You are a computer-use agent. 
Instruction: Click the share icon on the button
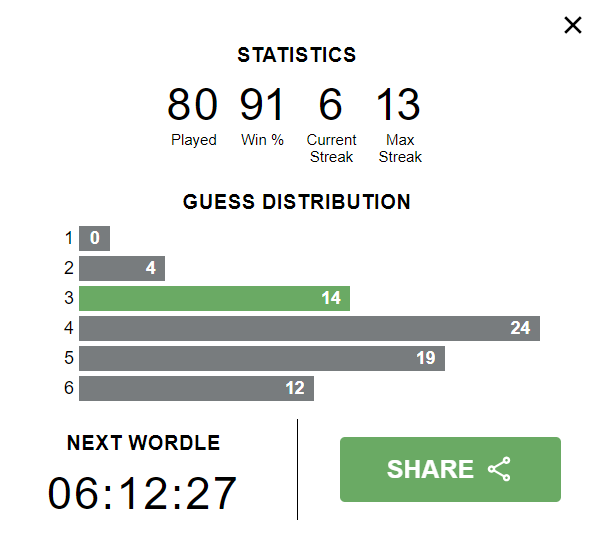pyautogui.click(x=499, y=469)
